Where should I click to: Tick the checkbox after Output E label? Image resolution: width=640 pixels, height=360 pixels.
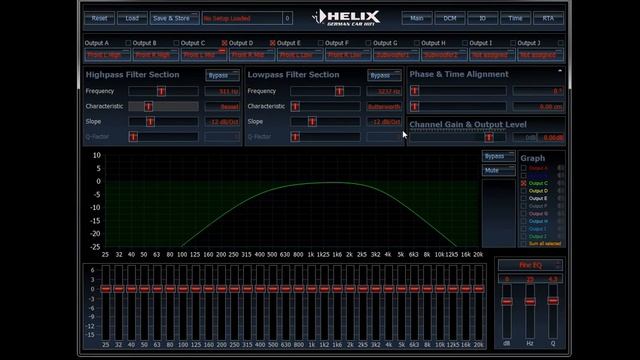[320, 43]
